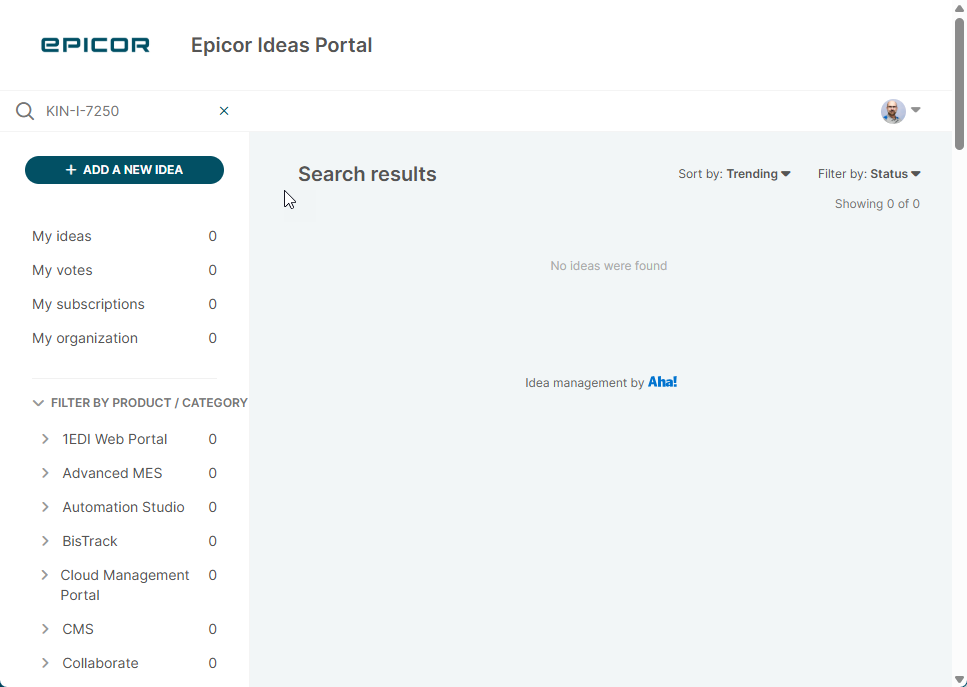Select the My votes filter

(x=62, y=271)
